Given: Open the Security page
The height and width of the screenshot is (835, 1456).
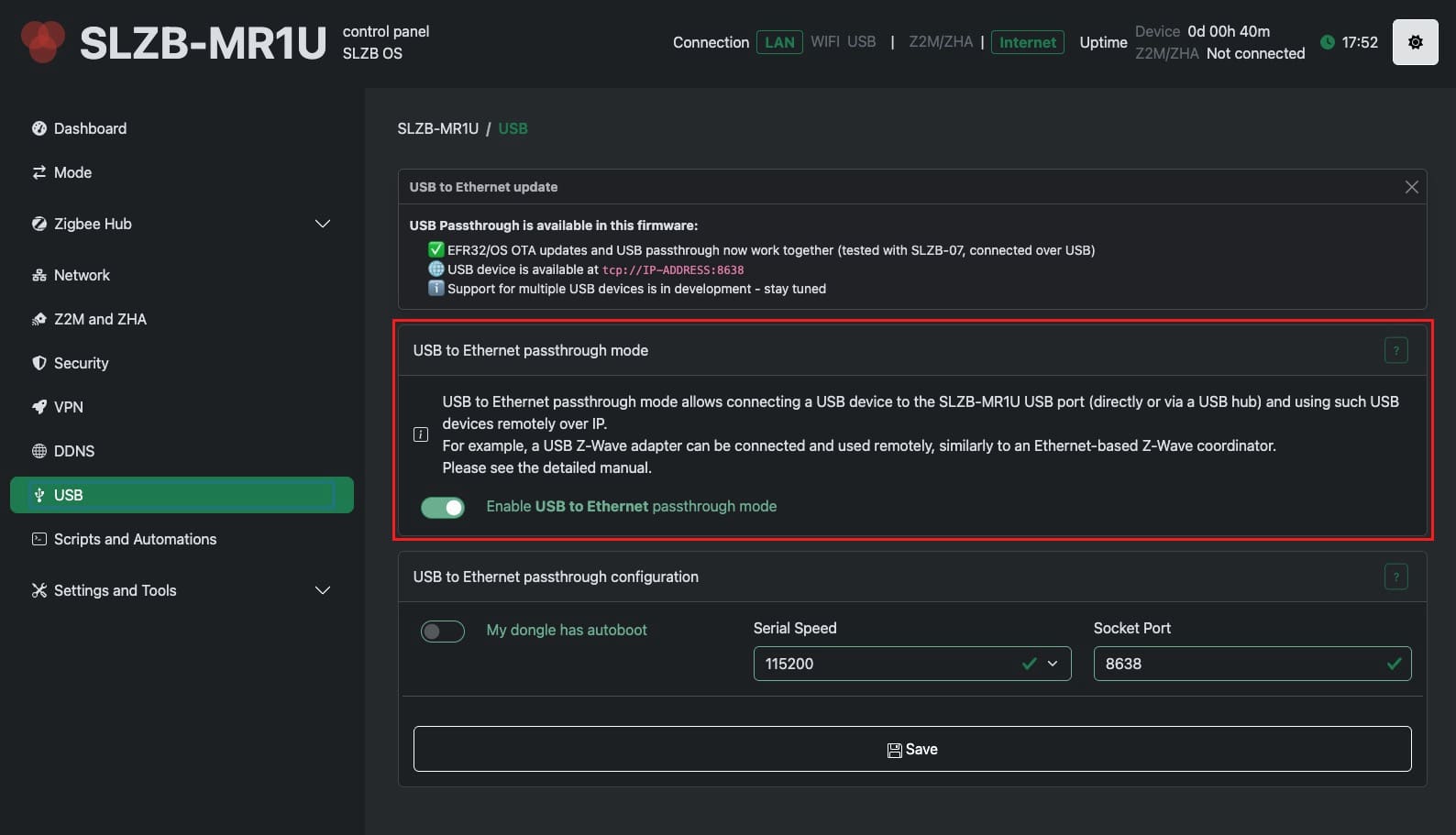Looking at the screenshot, I should 182,363.
